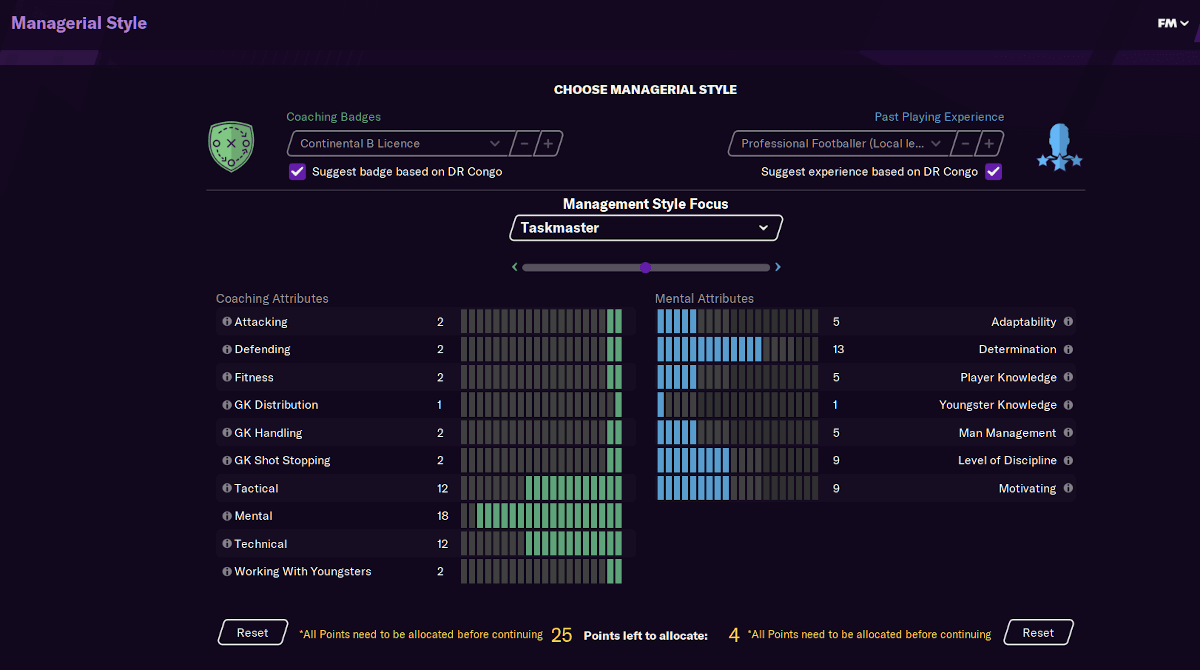This screenshot has height=670, width=1200.
Task: Click the Technical attribute bar
Action: [541, 544]
